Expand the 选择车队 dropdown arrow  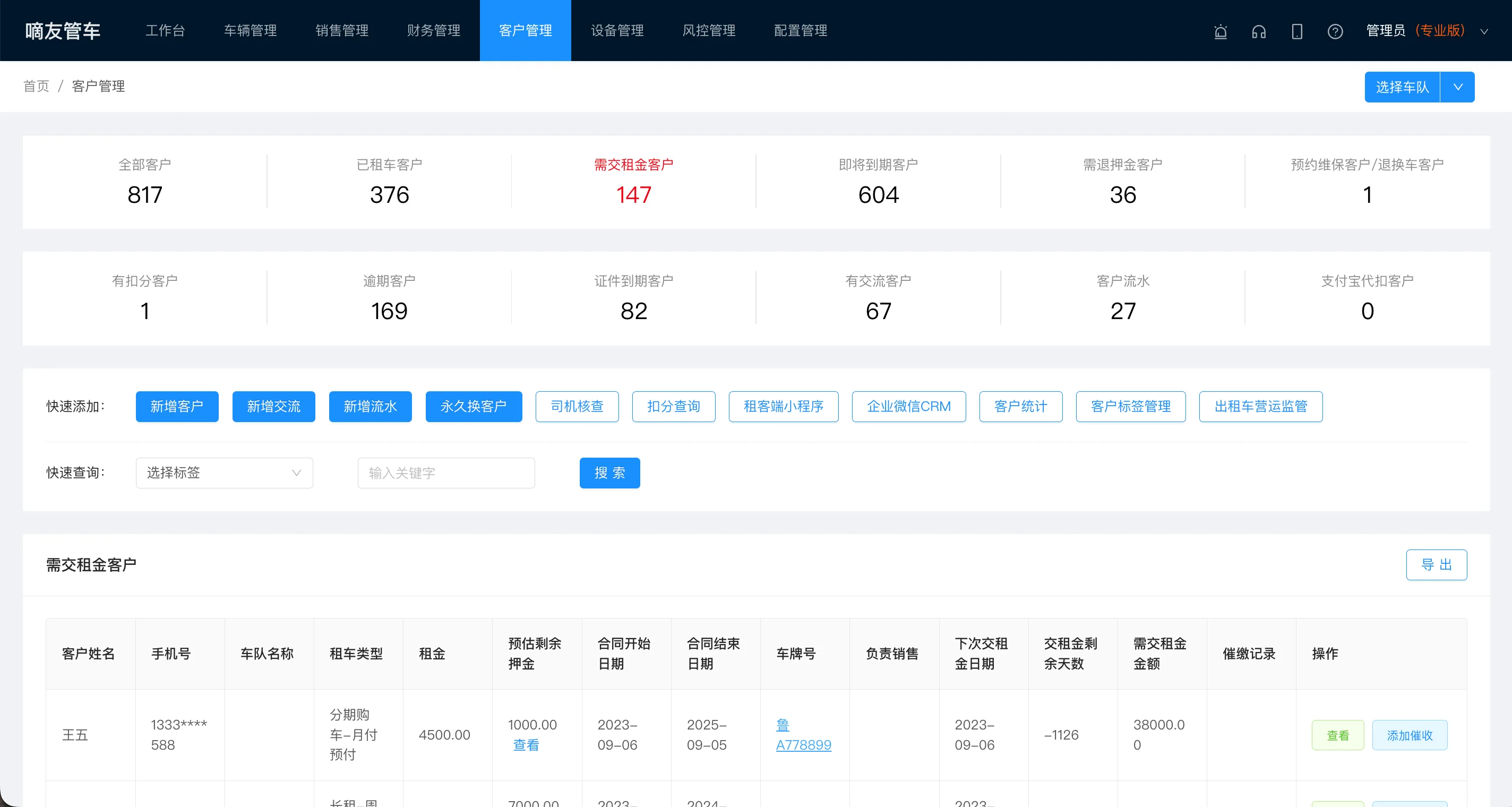(x=1457, y=87)
